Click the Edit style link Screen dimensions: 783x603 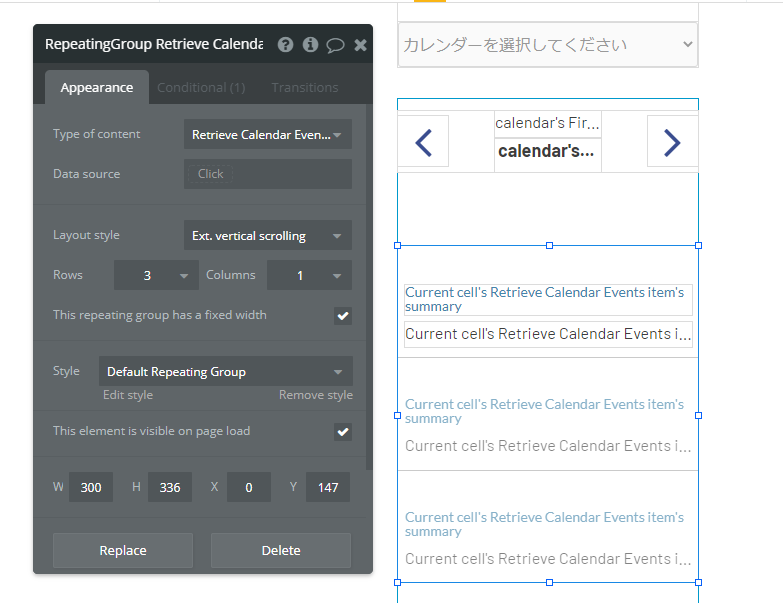128,395
